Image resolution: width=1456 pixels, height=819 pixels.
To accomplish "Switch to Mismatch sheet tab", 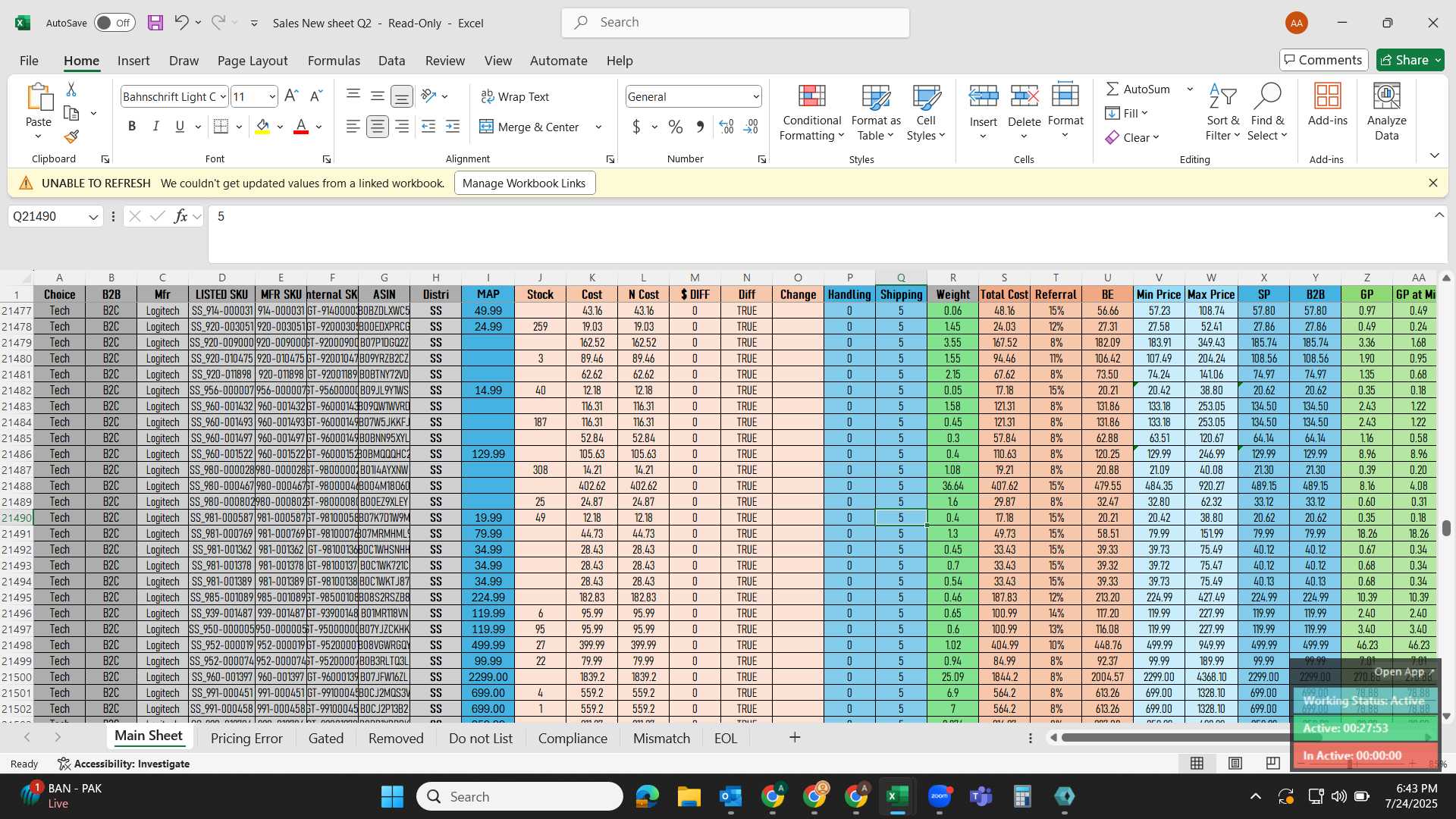I will [661, 738].
